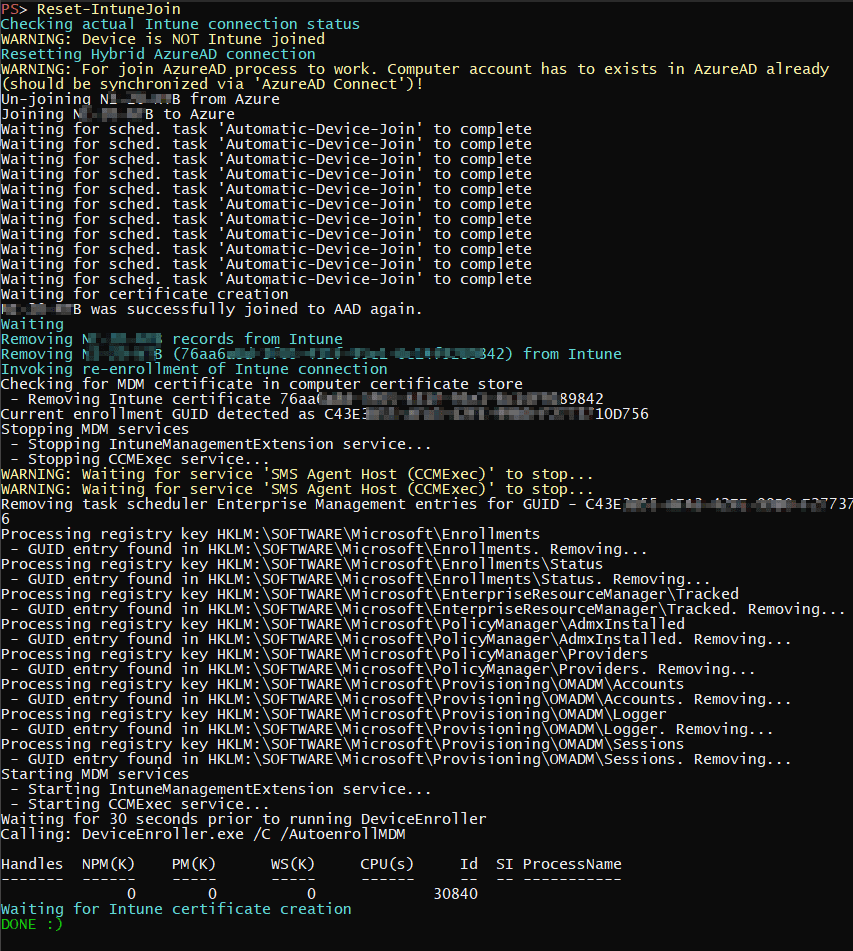Click the 'Stopping CCMExec service' line
Viewport: 853px width, 951px height.
140,459
